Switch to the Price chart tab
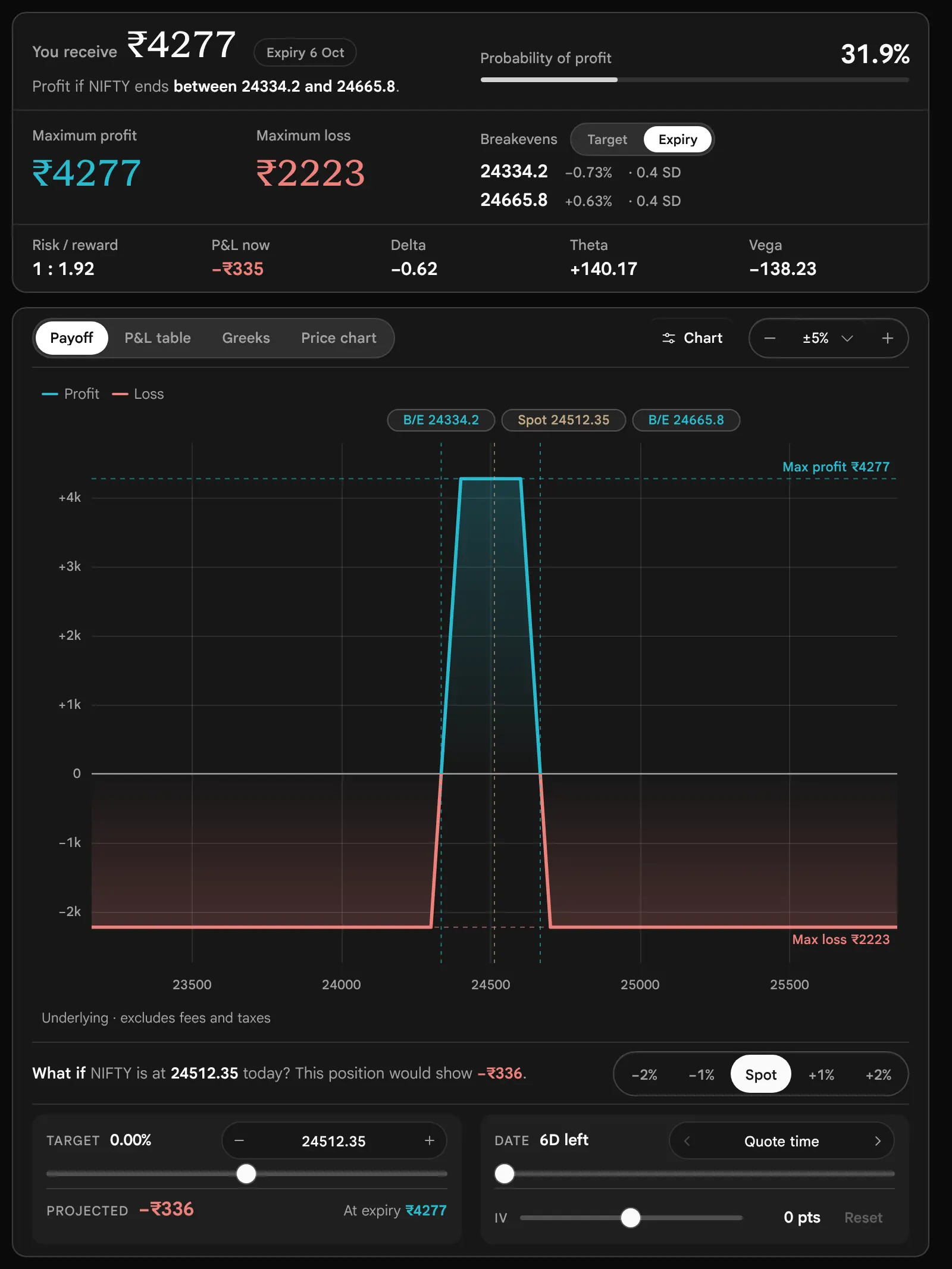This screenshot has height=1269, width=952. (x=339, y=338)
